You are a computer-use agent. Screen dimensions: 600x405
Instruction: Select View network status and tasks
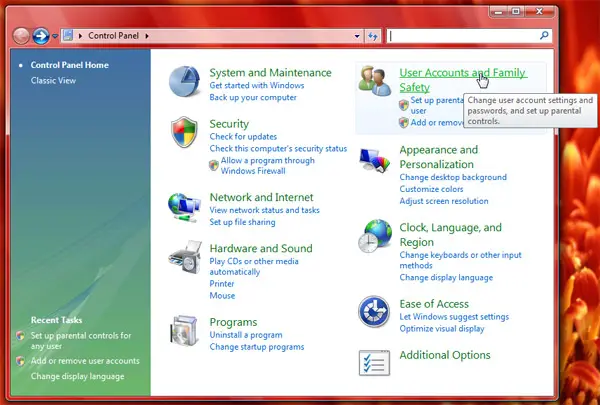[x=264, y=210]
